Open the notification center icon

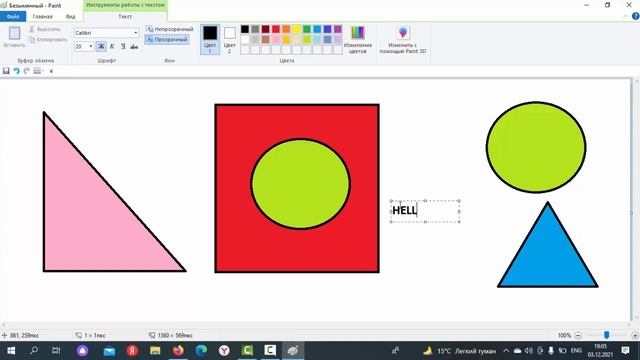625,351
